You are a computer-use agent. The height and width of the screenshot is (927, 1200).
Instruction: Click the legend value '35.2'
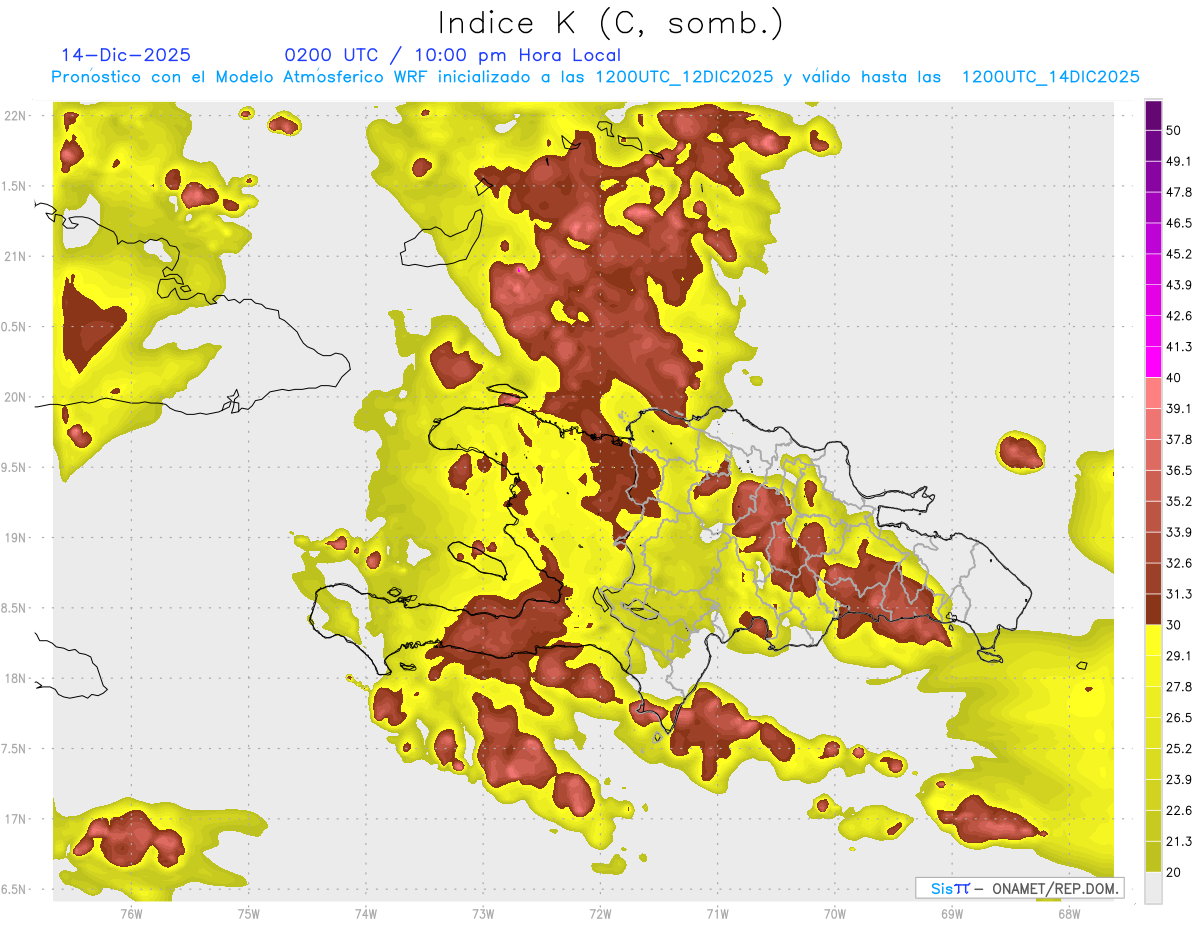pos(1179,501)
